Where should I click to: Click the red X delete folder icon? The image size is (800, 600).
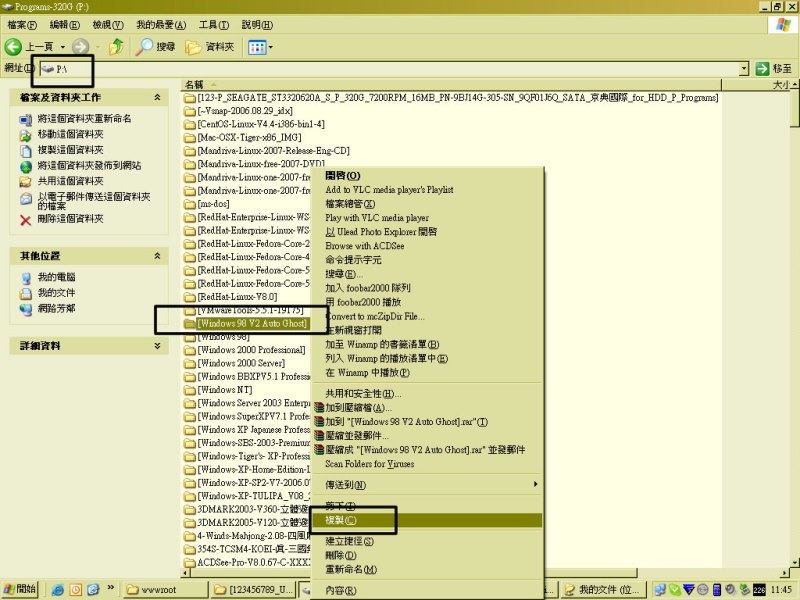tap(26, 220)
